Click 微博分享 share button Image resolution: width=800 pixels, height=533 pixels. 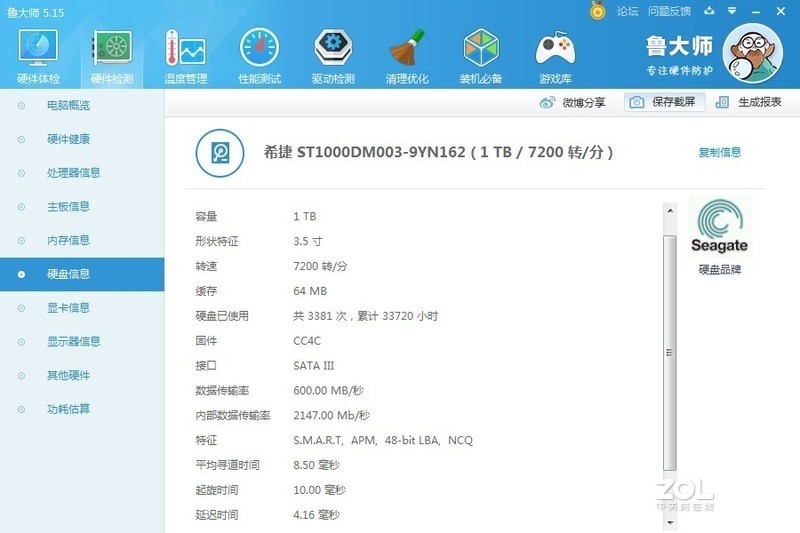click(x=572, y=103)
